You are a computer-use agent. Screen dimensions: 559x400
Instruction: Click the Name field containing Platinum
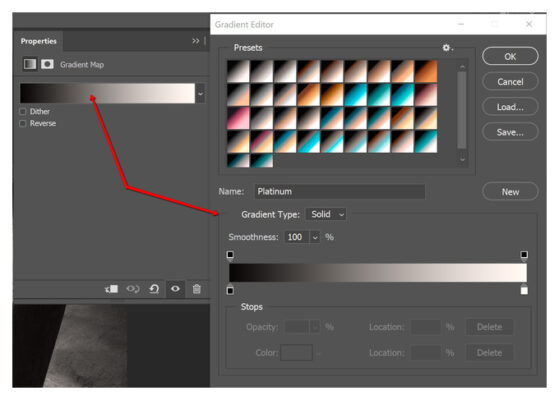(339, 191)
